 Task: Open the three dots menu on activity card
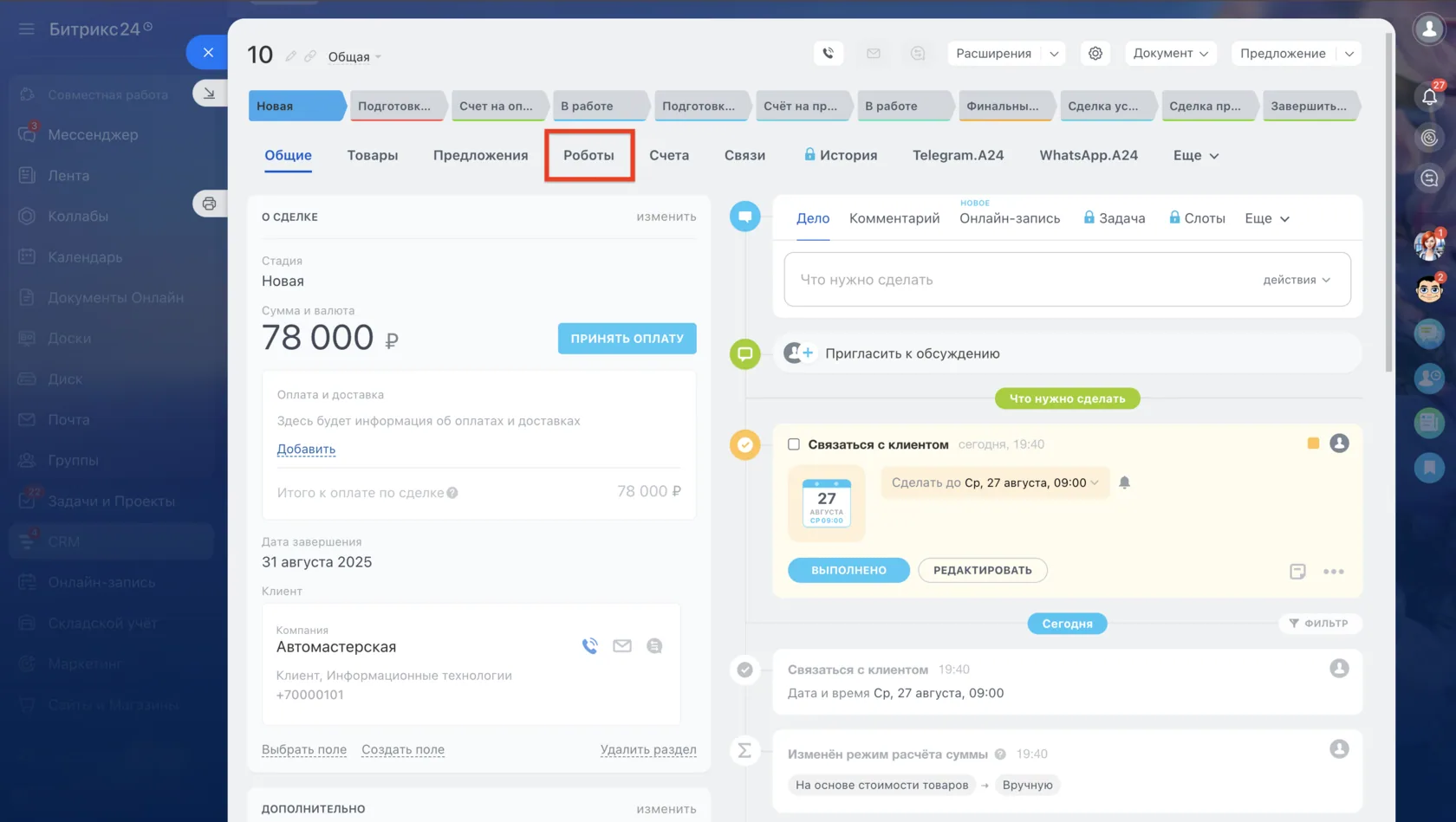tap(1334, 572)
